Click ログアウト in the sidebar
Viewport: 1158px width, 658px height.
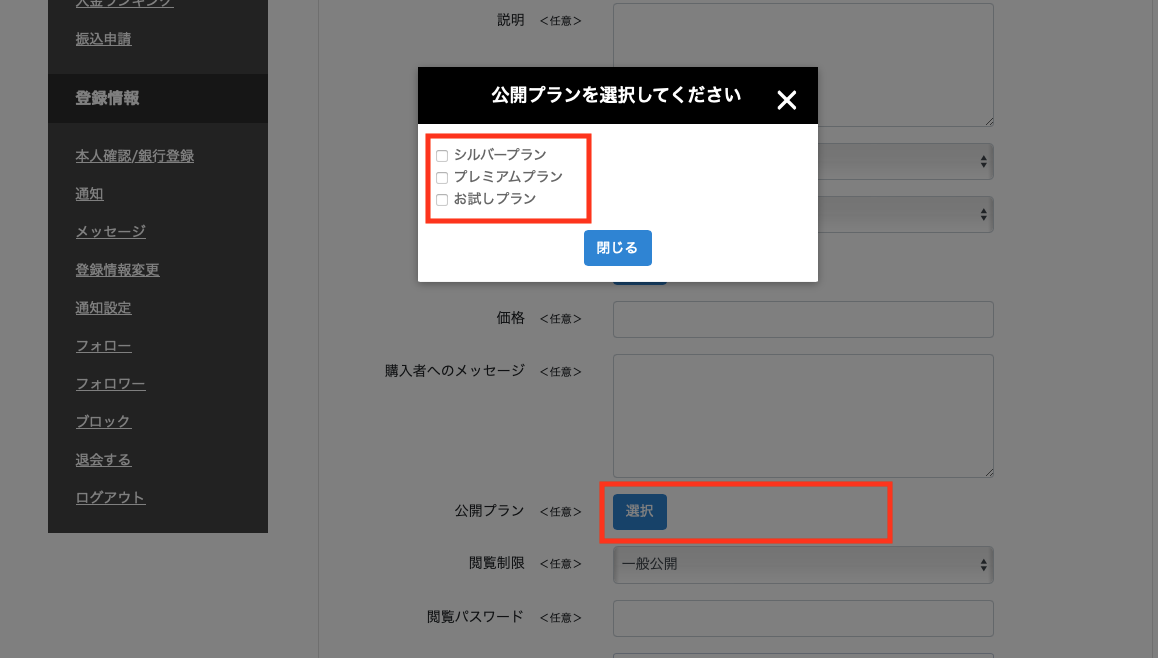110,498
